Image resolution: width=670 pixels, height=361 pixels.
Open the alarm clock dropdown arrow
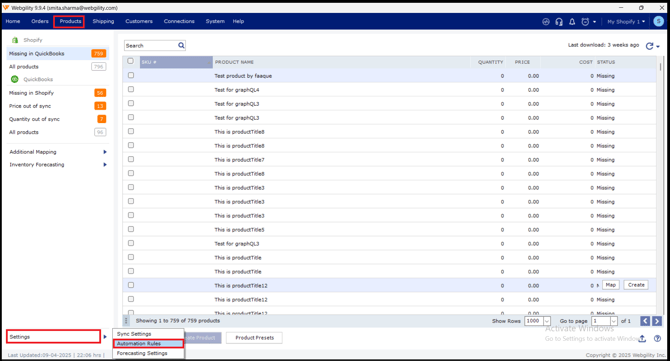594,22
